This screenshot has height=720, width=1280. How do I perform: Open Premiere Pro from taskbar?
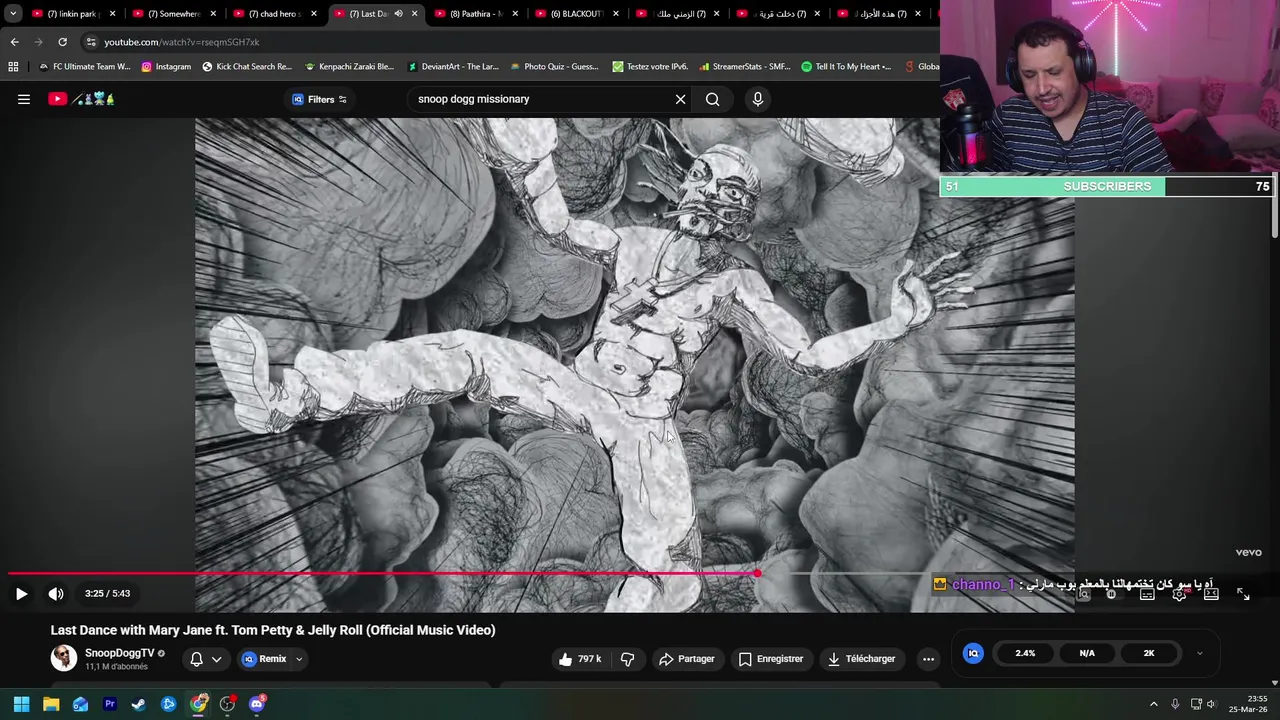[x=110, y=704]
